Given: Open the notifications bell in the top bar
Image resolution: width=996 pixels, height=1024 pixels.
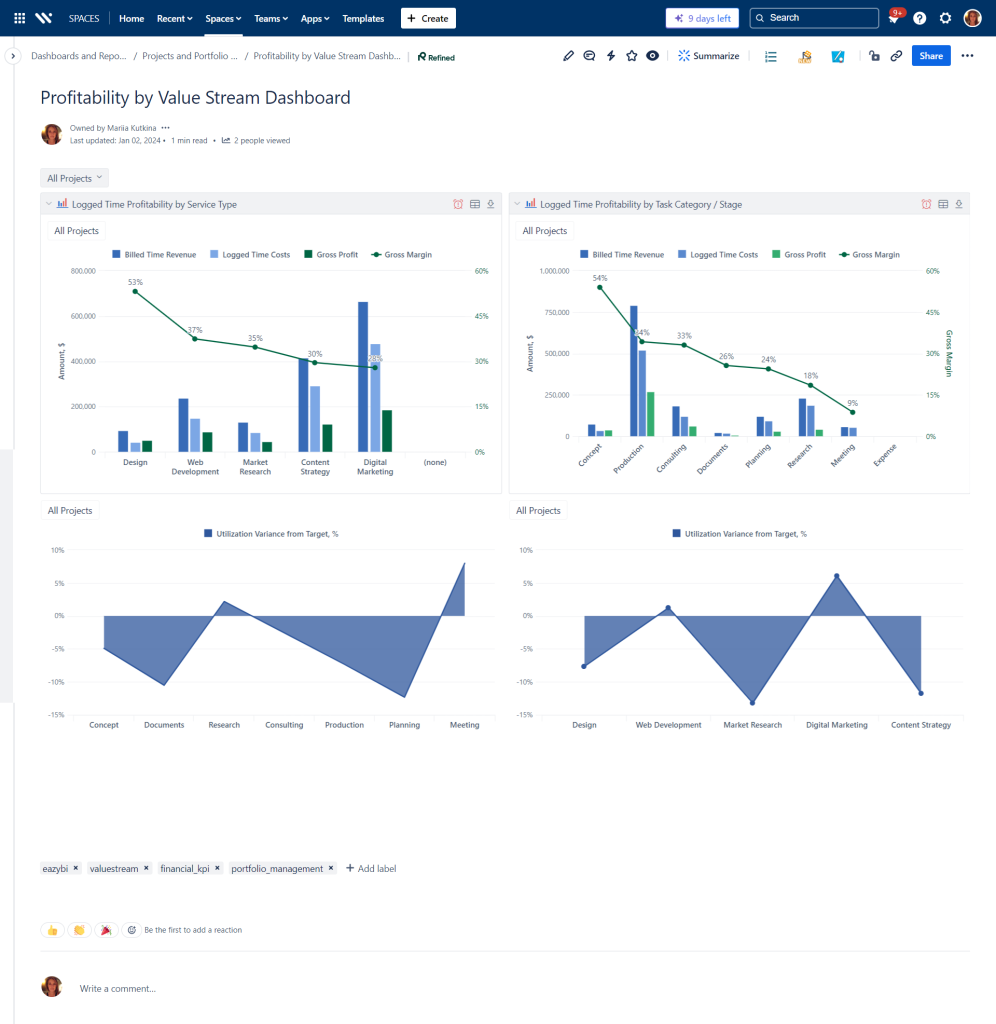Looking at the screenshot, I should click(893, 18).
